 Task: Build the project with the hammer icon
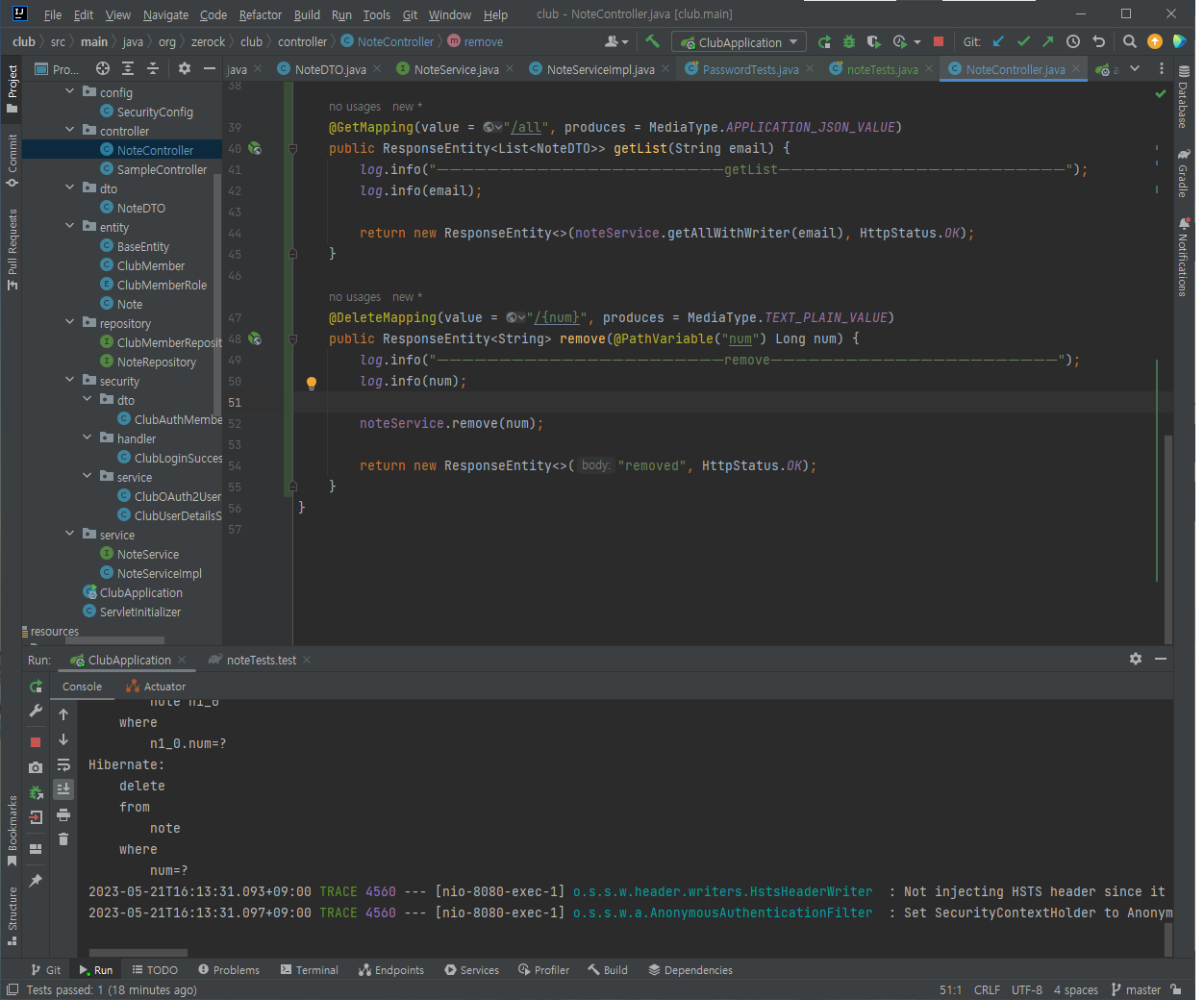click(x=653, y=41)
